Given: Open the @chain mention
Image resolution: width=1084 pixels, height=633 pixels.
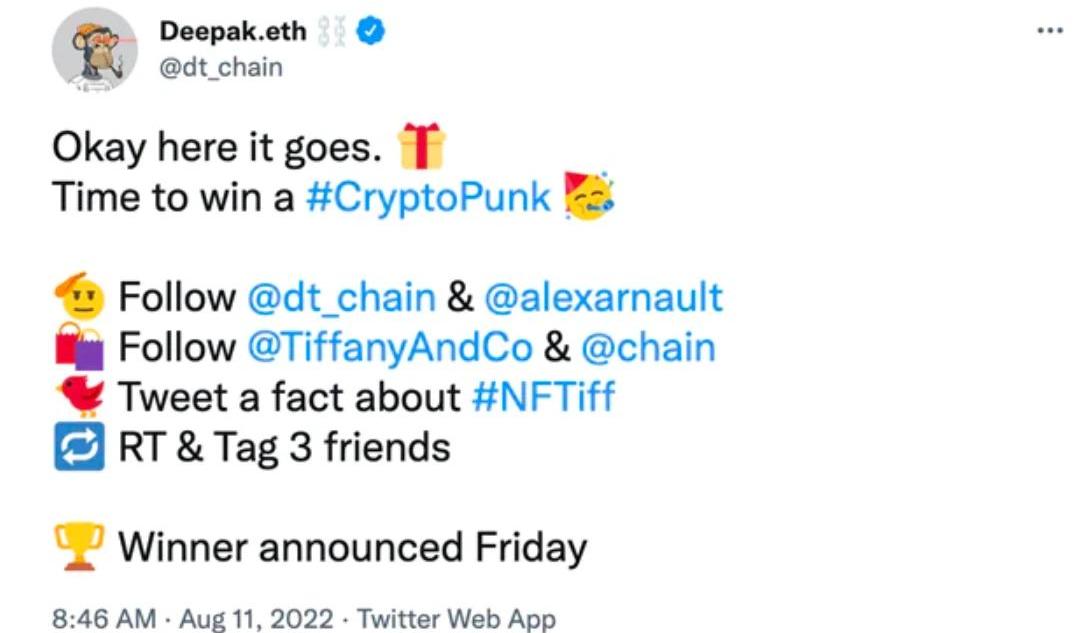Looking at the screenshot, I should tap(648, 348).
